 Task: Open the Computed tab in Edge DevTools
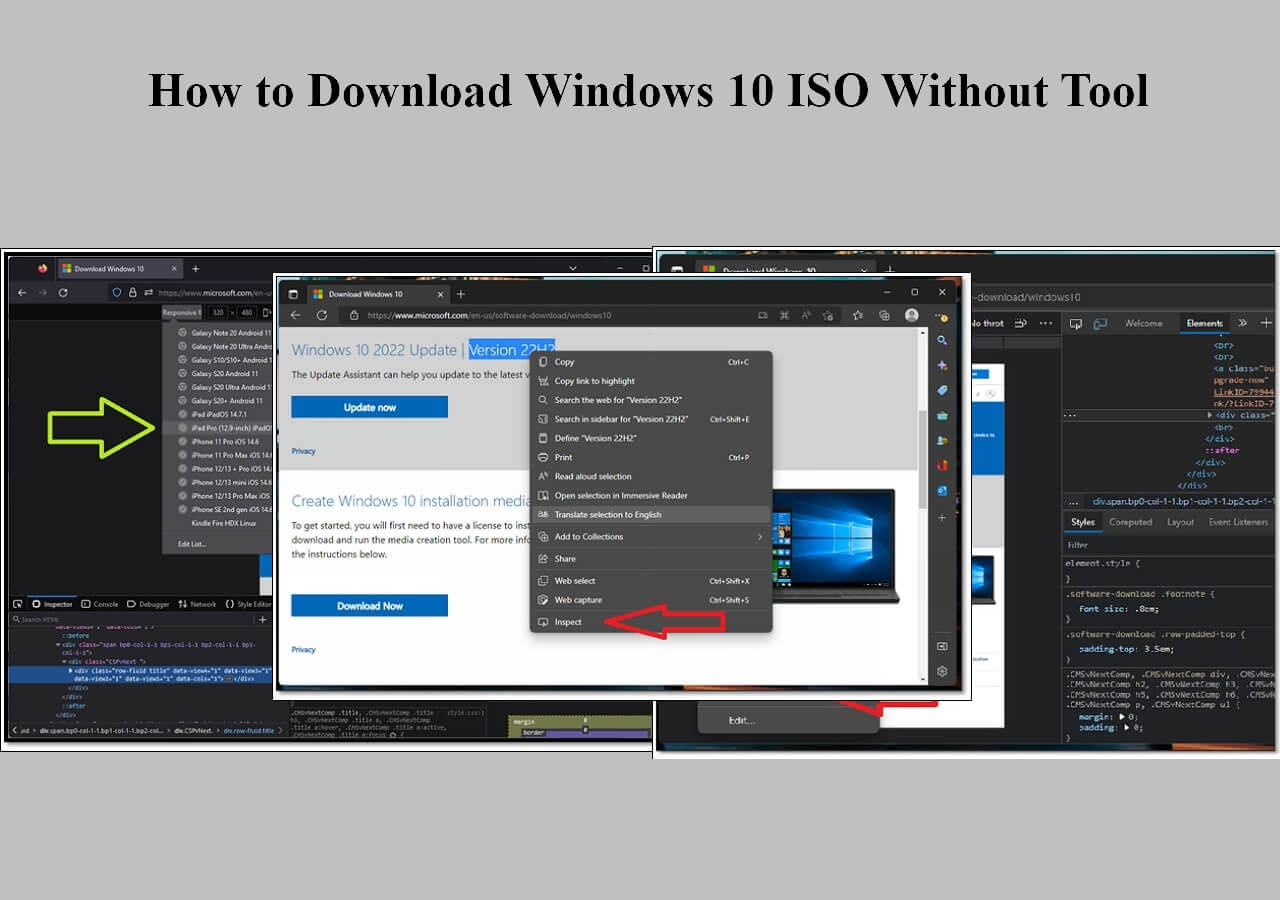pyautogui.click(x=1130, y=522)
